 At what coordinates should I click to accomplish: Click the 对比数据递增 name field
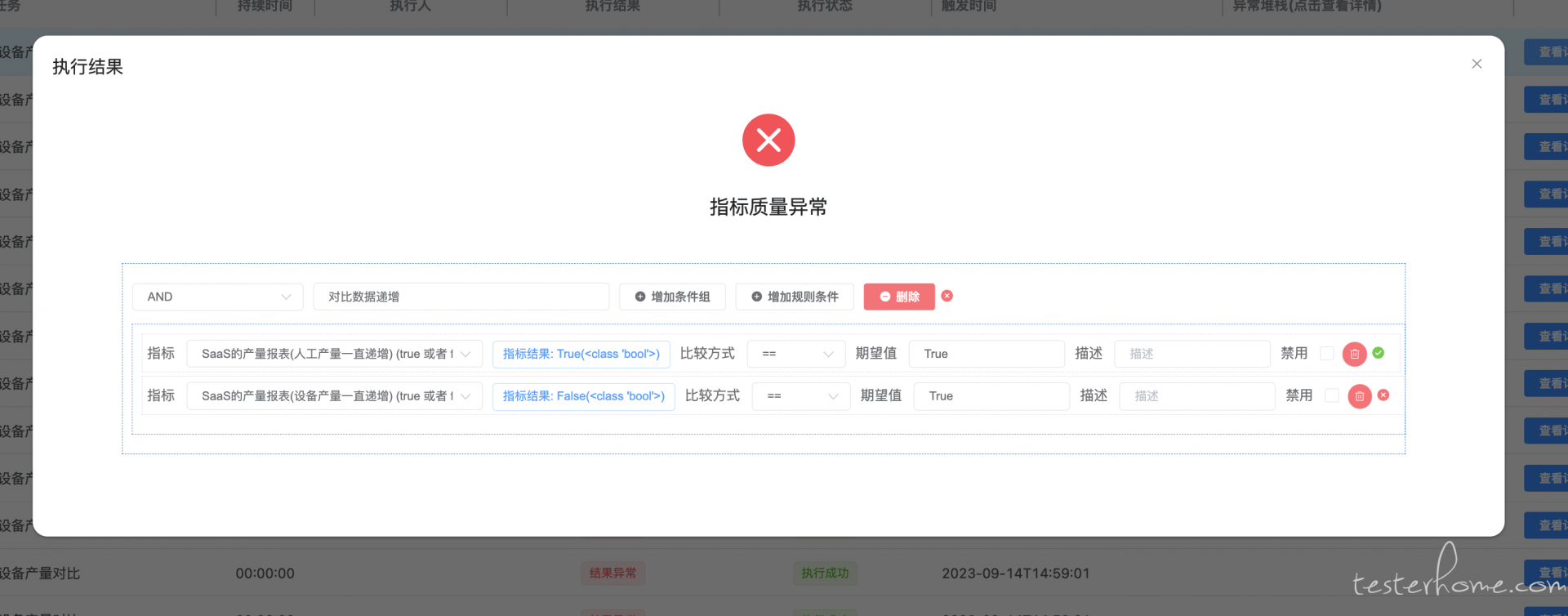point(461,297)
